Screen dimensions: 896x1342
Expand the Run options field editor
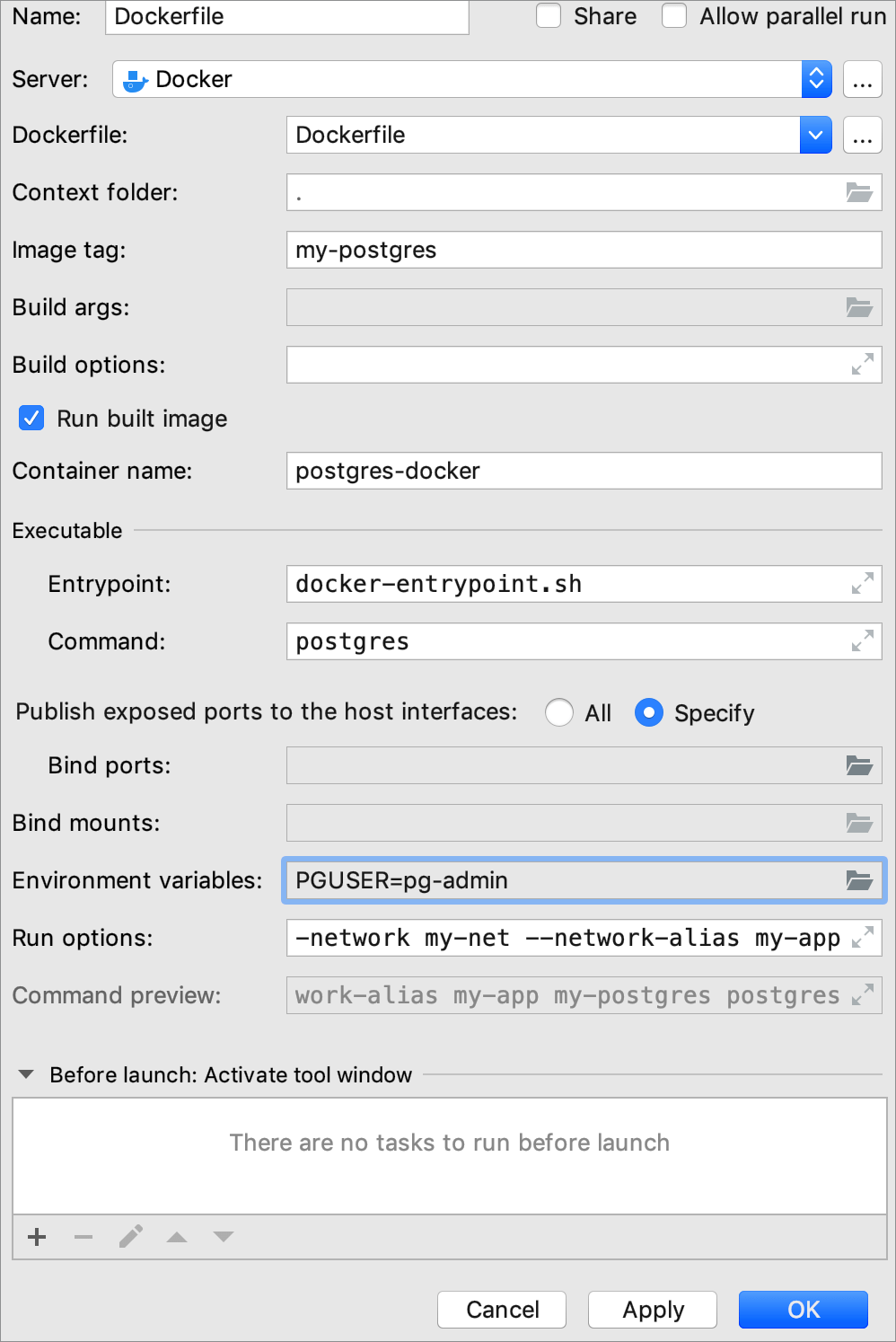pos(863,938)
